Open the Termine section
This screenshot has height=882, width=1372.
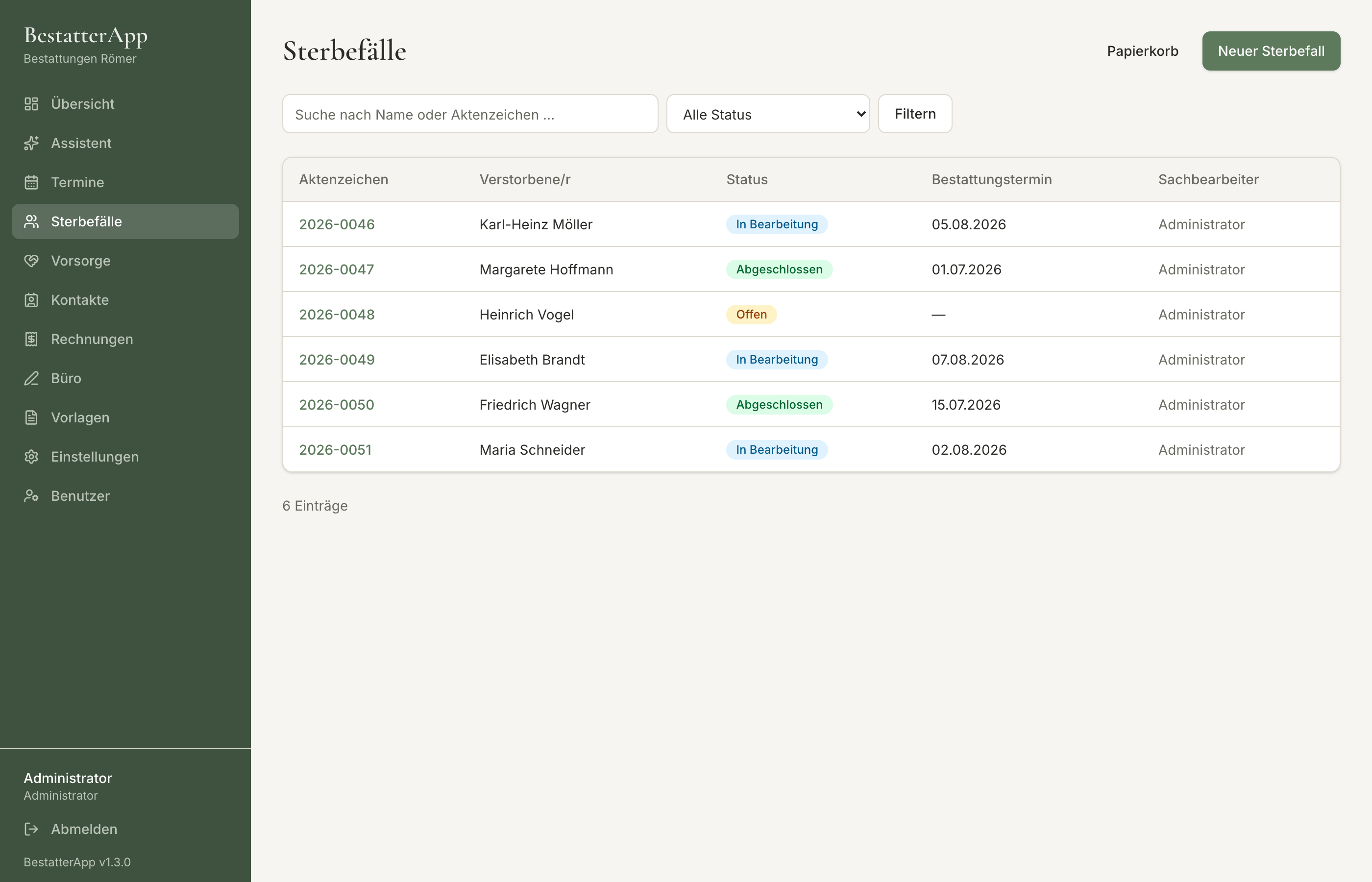click(125, 182)
